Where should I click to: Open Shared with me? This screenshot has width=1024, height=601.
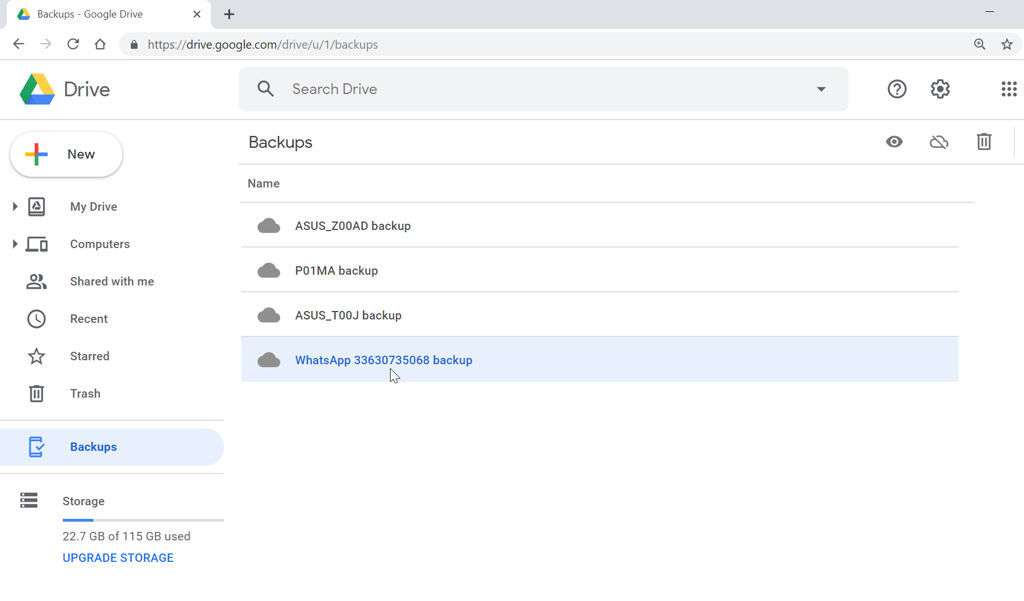[x=112, y=281]
